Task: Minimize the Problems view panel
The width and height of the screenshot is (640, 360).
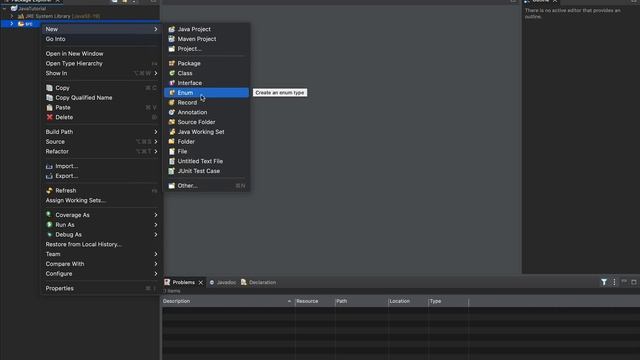Action: click(x=624, y=282)
